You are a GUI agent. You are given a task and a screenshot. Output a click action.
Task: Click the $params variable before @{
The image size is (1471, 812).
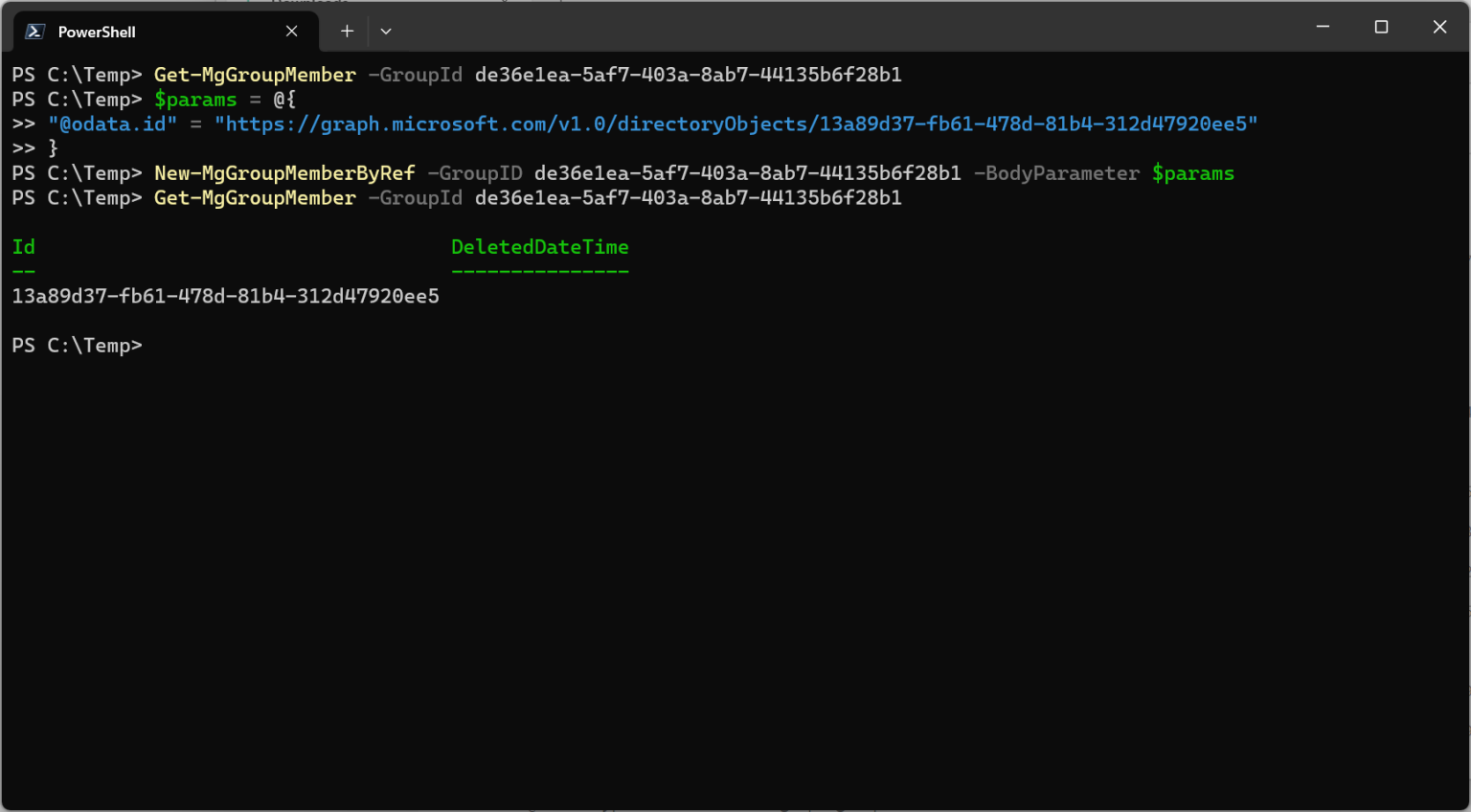(x=195, y=100)
